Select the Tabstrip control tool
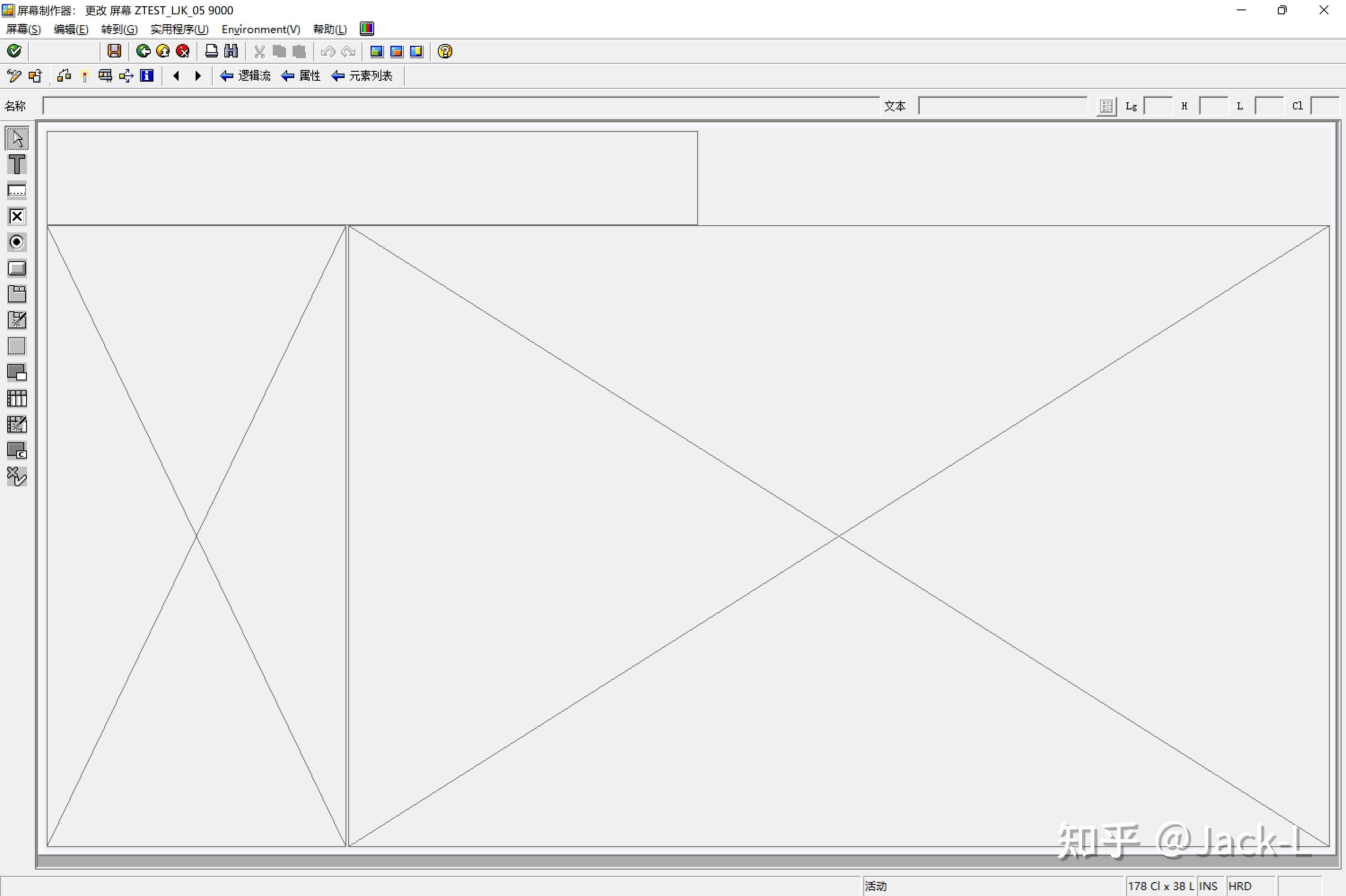Viewport: 1346px width, 896px height. click(17, 294)
